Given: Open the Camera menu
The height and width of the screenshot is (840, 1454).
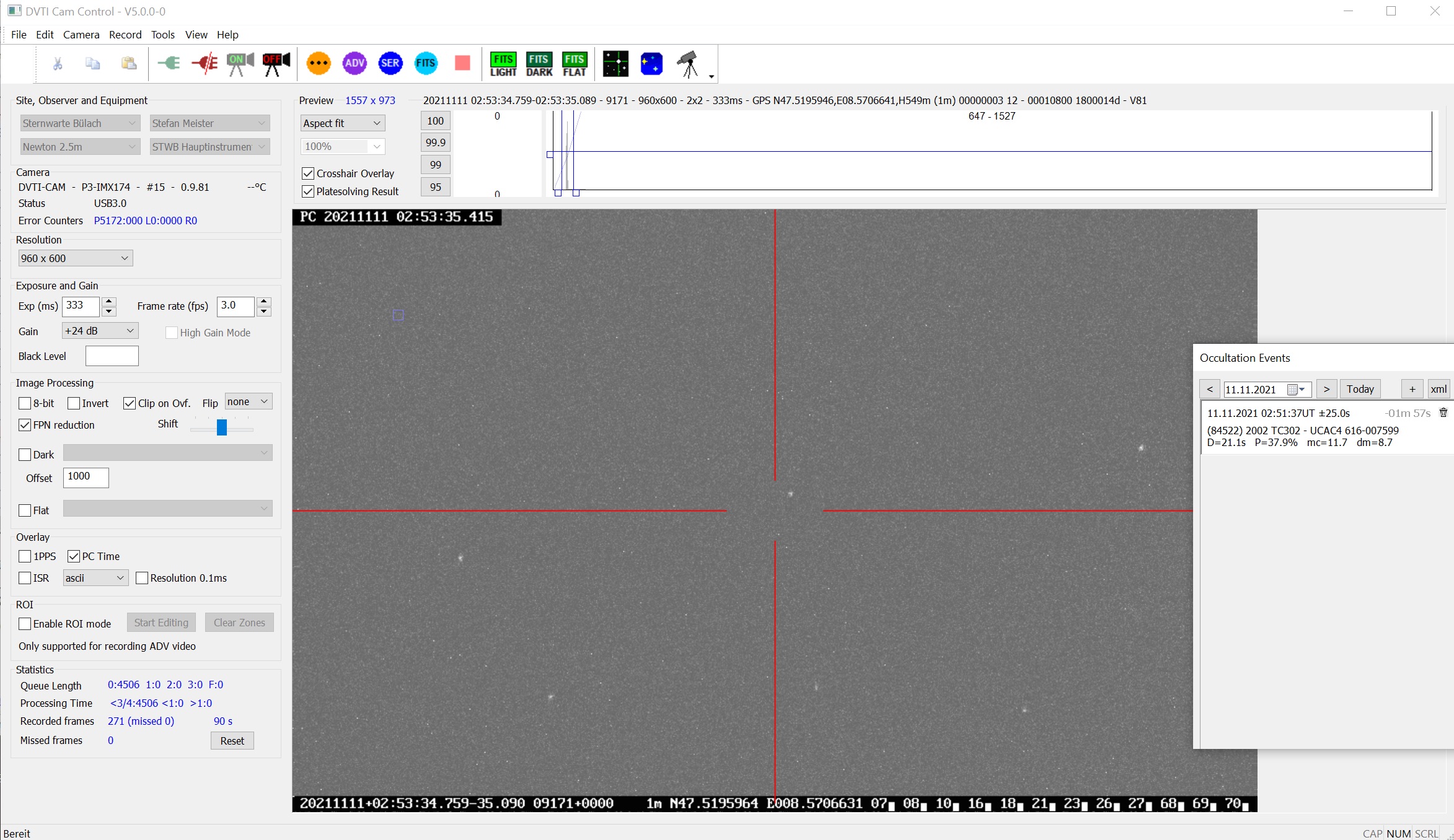Looking at the screenshot, I should pos(81,35).
